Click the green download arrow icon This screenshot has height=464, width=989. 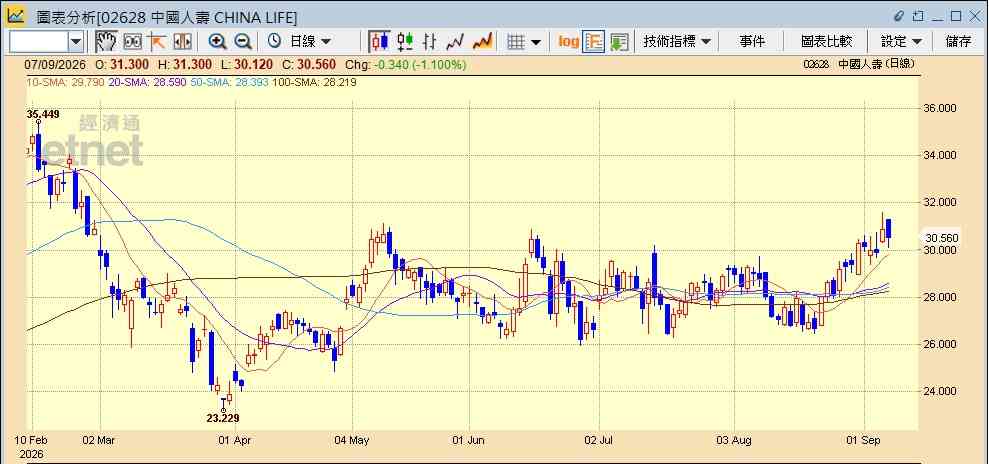pos(619,42)
